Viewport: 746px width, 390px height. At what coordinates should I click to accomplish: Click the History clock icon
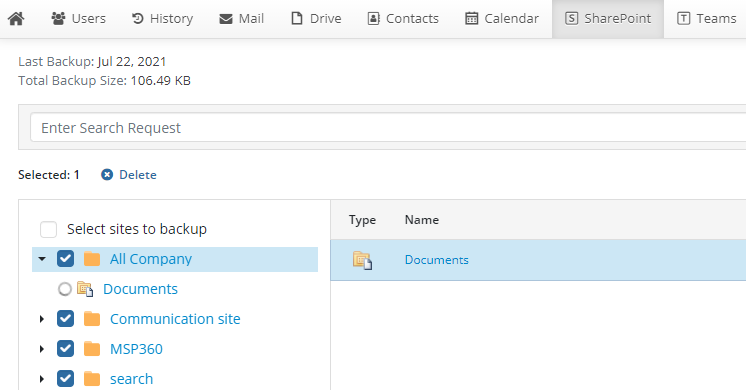coord(137,19)
